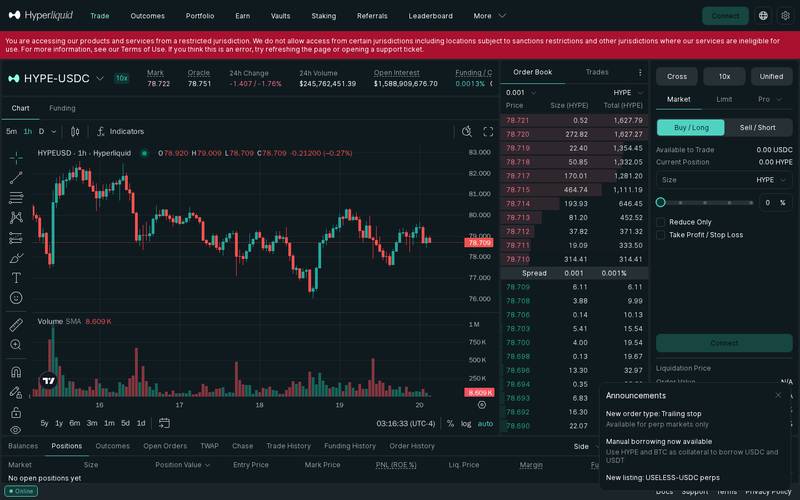This screenshot has height=500, width=800.
Task: Click the chart alert clock icon
Action: point(466,132)
